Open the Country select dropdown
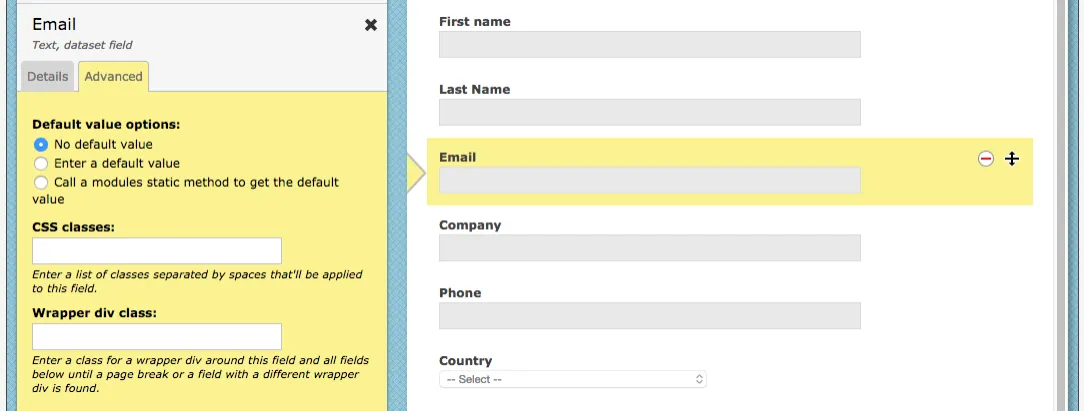The width and height of the screenshot is (1084, 411). (x=572, y=379)
